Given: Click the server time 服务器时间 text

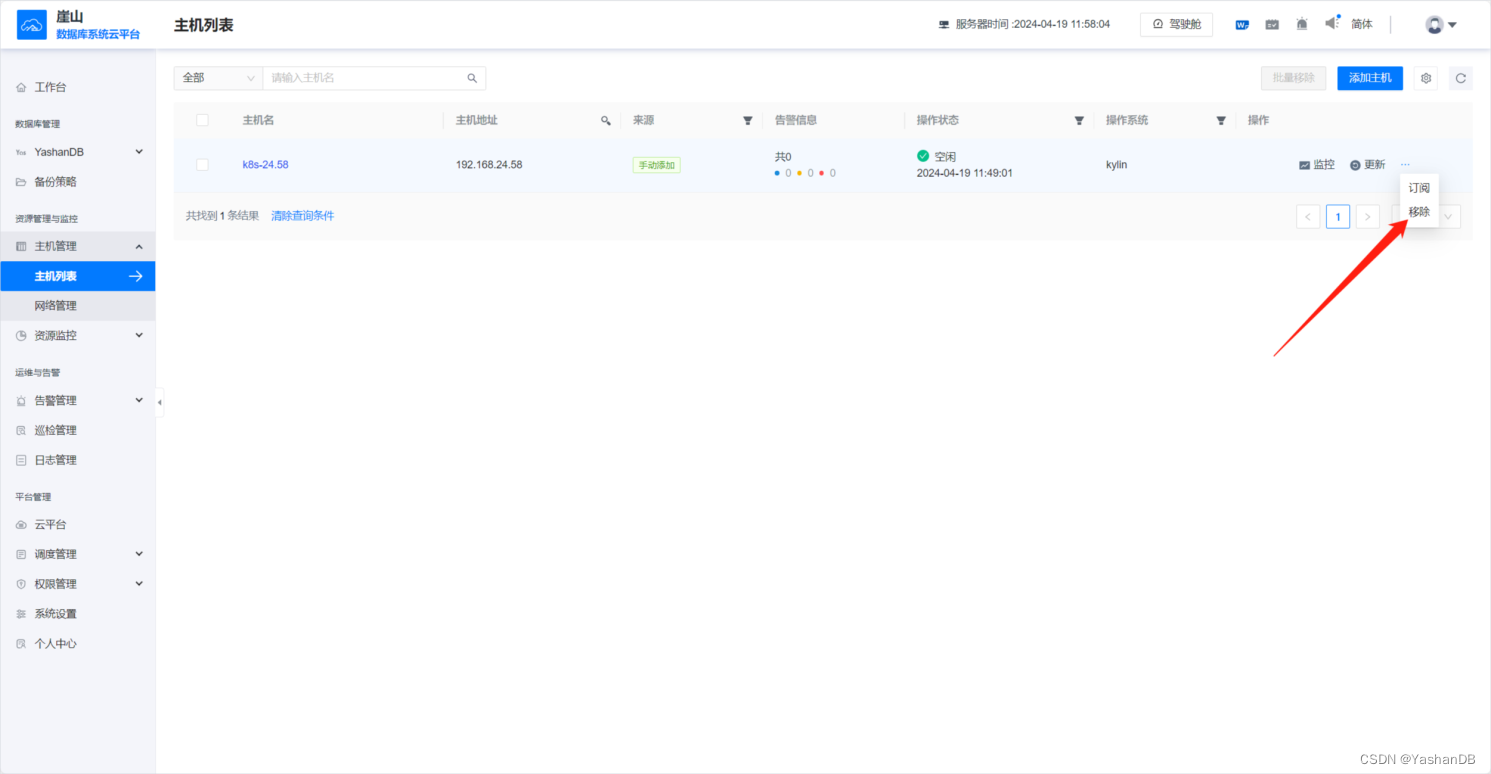Looking at the screenshot, I should pyautogui.click(x=1032, y=24).
